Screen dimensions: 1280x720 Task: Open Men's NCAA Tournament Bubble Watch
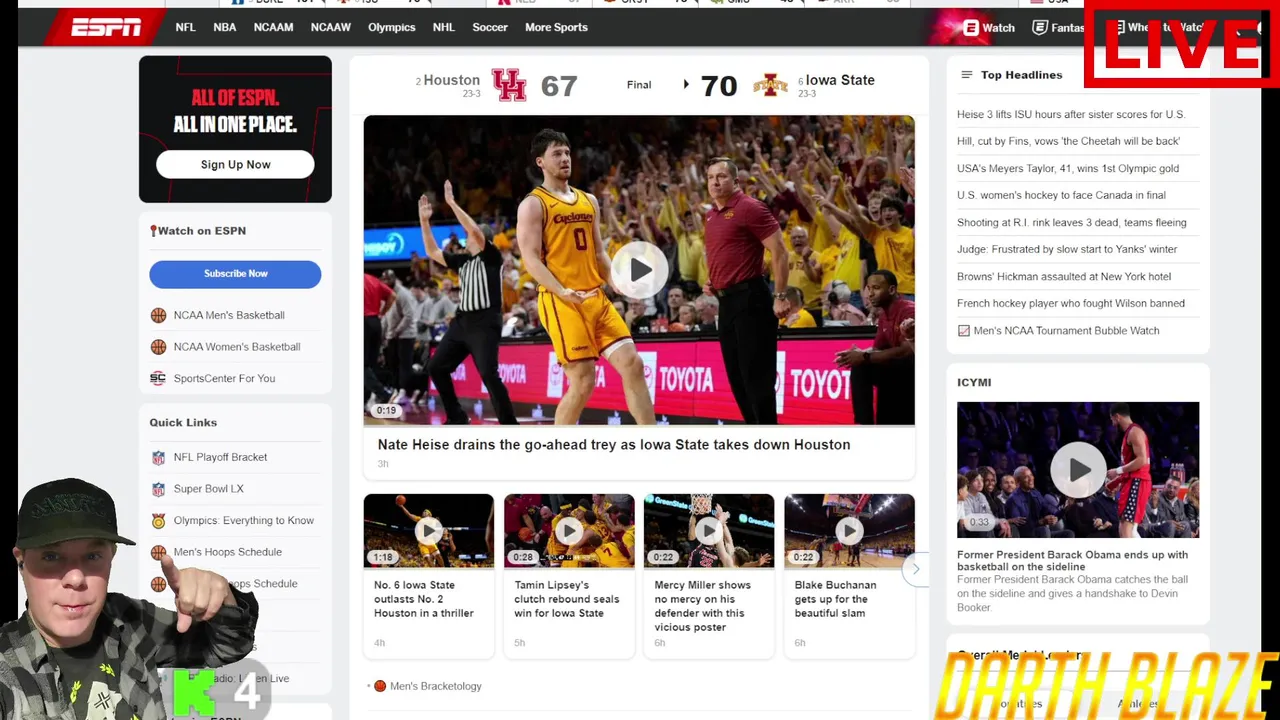pos(1066,330)
